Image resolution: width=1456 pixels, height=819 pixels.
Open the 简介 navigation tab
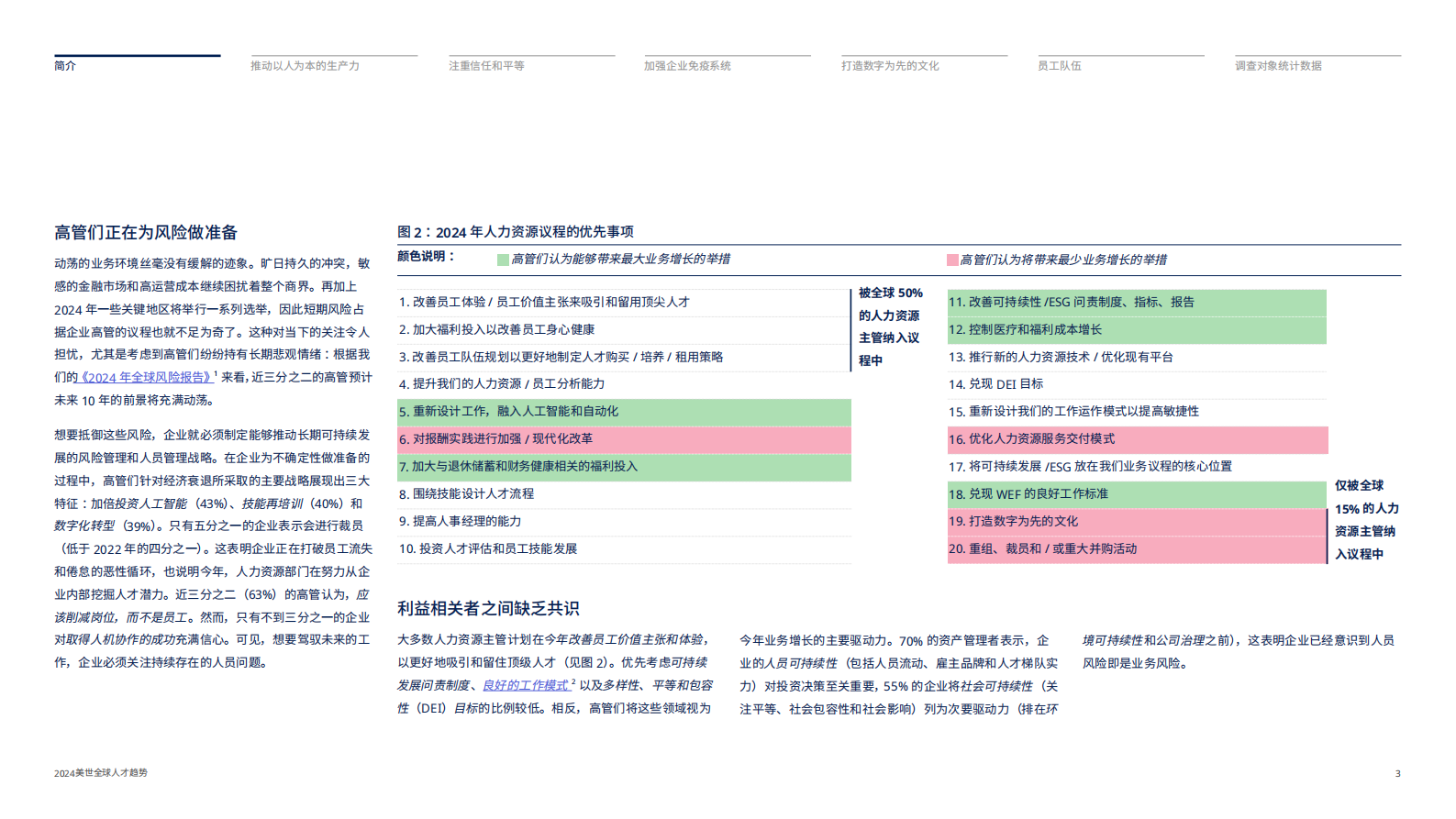[x=65, y=66]
